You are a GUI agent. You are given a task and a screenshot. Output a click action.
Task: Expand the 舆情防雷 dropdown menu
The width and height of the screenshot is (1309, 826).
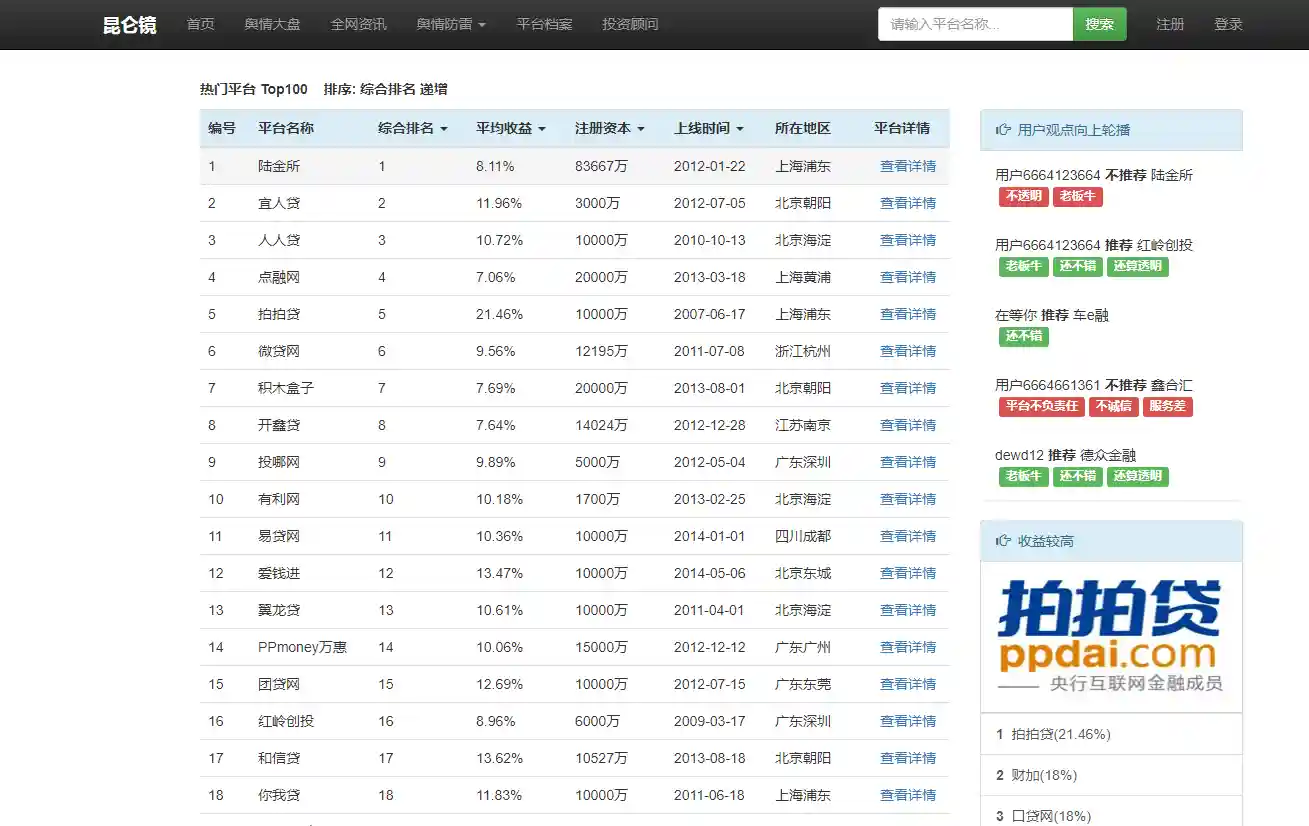pos(451,24)
